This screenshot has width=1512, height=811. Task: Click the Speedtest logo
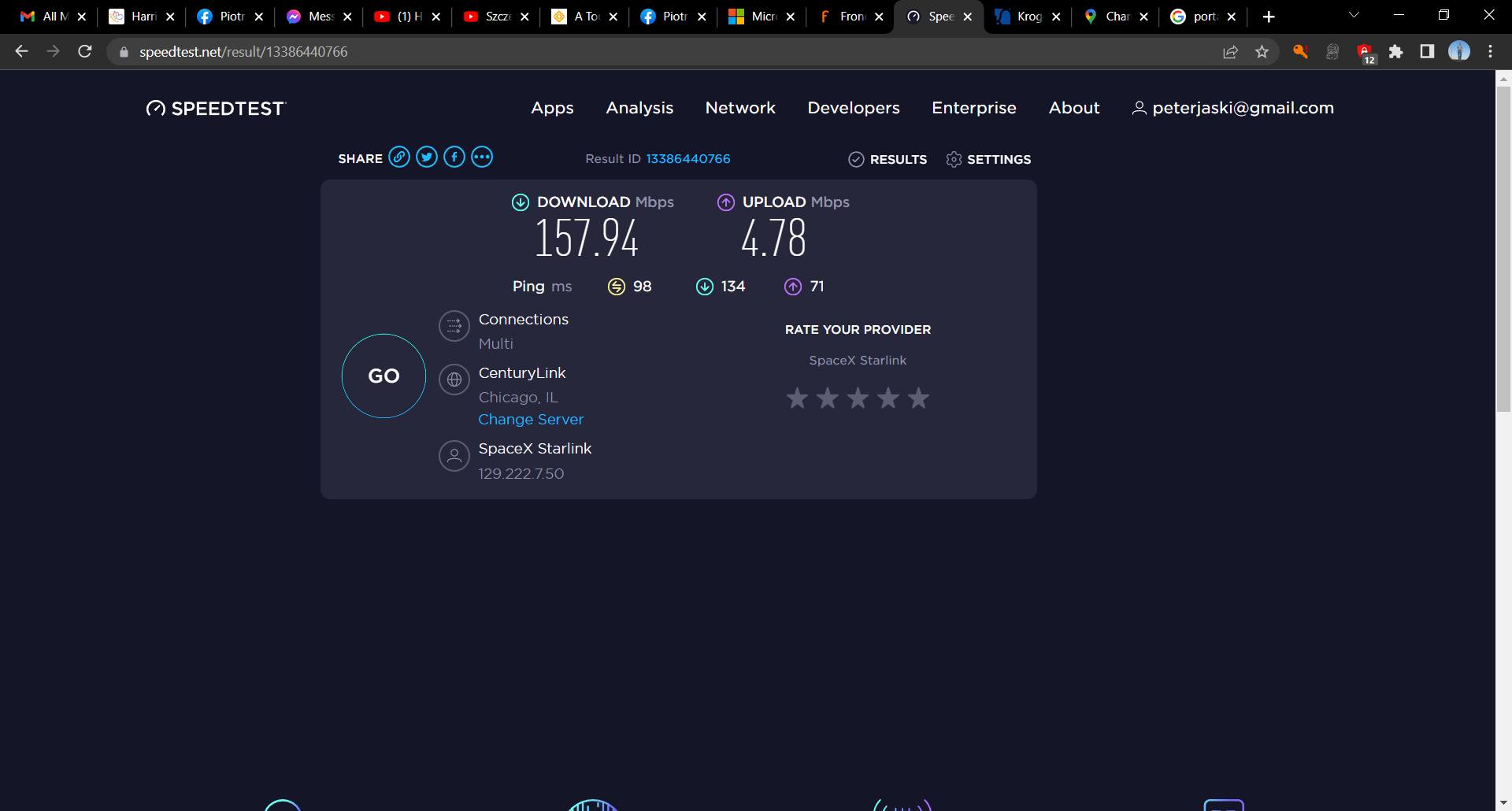(214, 109)
